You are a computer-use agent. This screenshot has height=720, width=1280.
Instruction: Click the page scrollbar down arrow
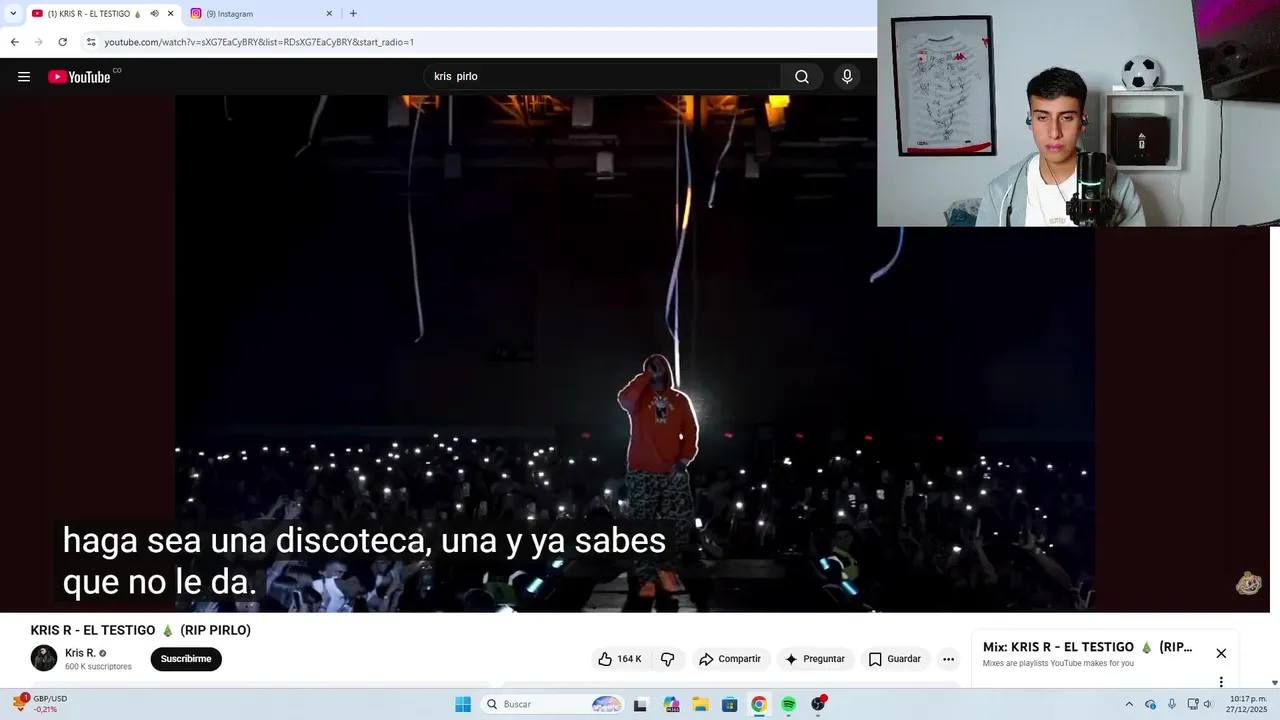[1274, 683]
